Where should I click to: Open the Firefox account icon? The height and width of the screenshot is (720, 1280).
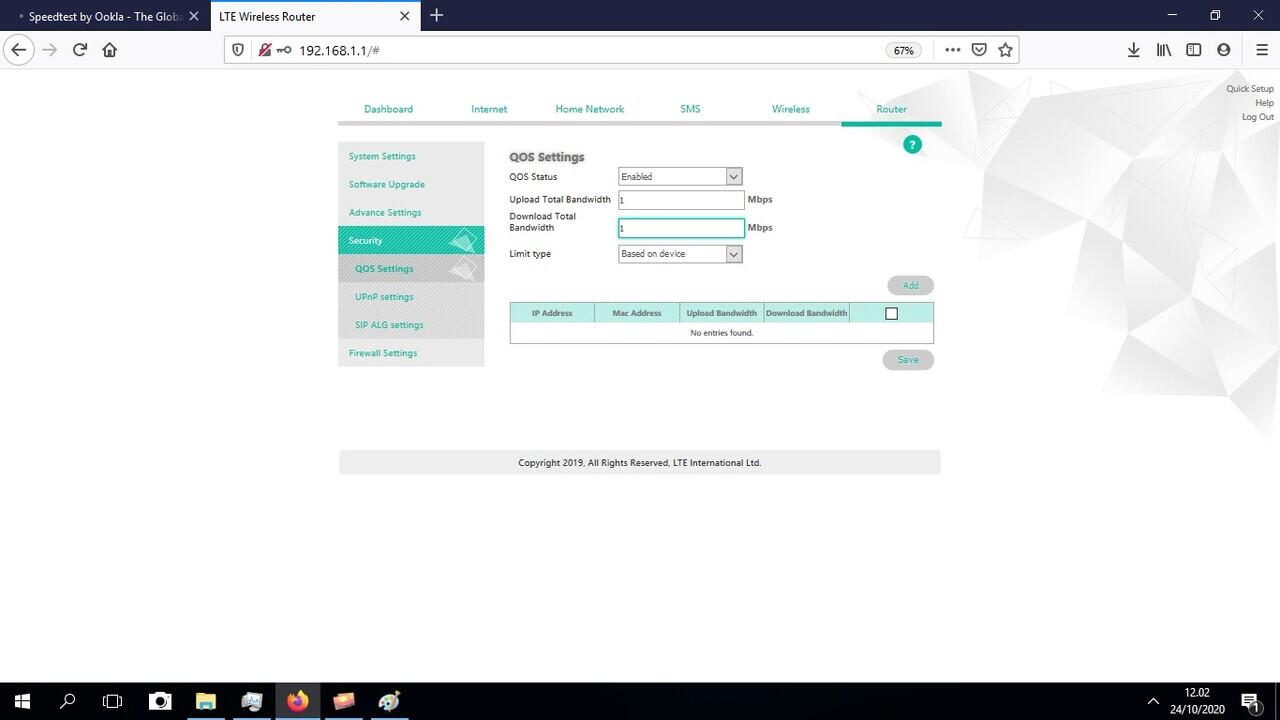point(1224,50)
